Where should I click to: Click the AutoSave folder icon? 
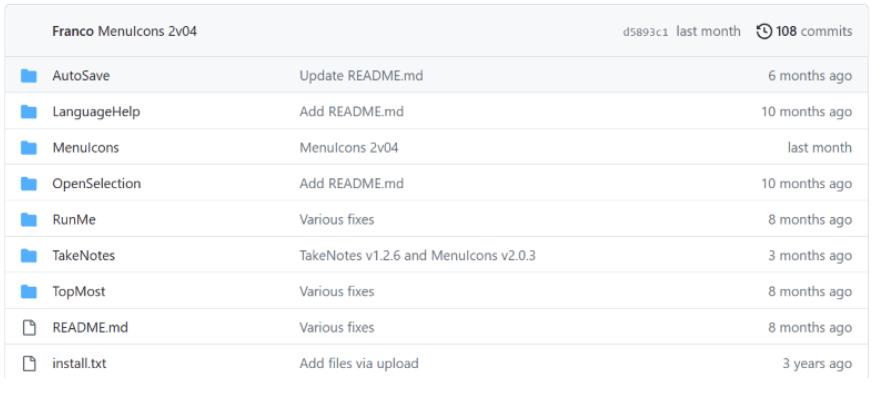29,76
